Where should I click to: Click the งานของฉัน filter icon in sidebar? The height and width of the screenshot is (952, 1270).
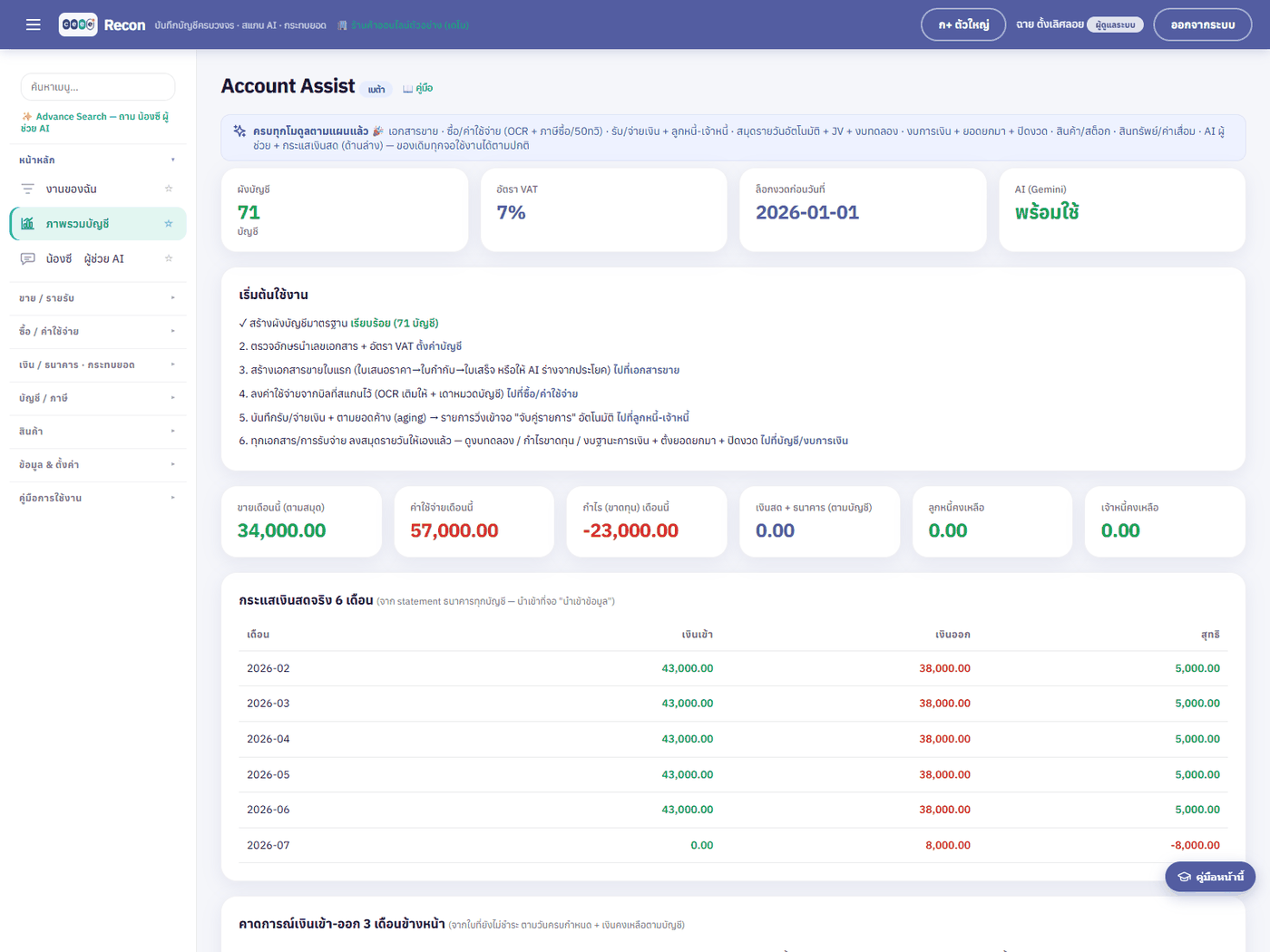pos(28,189)
